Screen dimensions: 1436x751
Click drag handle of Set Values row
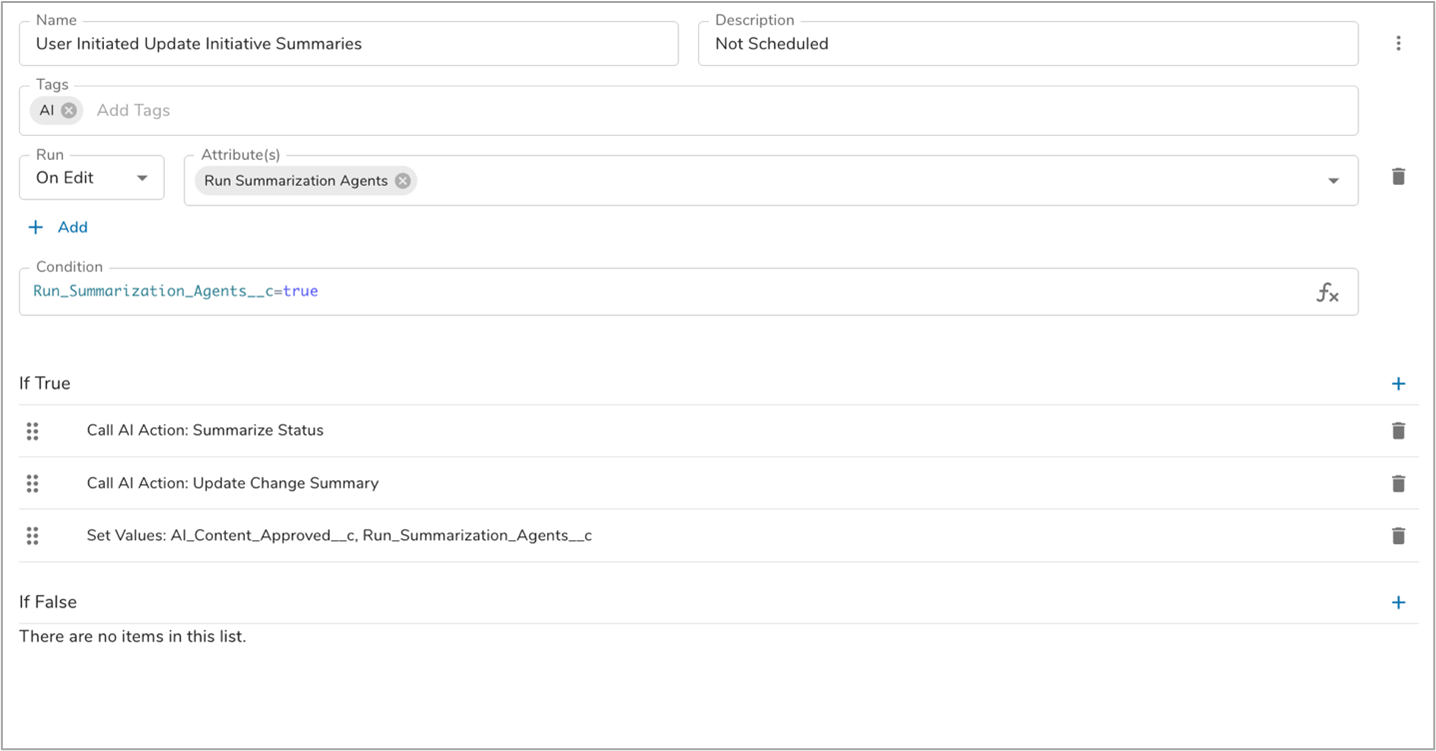(32, 536)
